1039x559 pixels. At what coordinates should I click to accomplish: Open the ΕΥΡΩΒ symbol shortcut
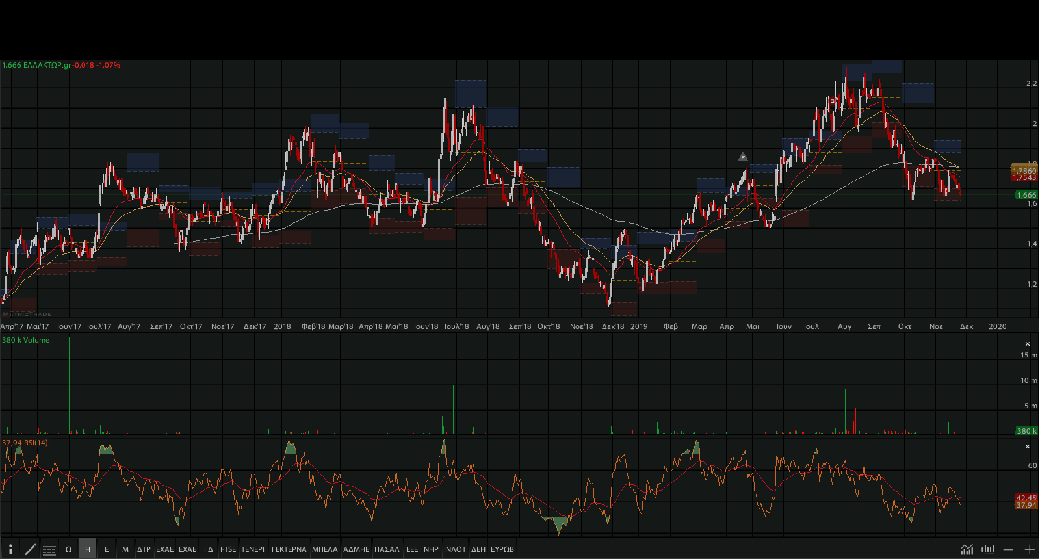coord(503,549)
